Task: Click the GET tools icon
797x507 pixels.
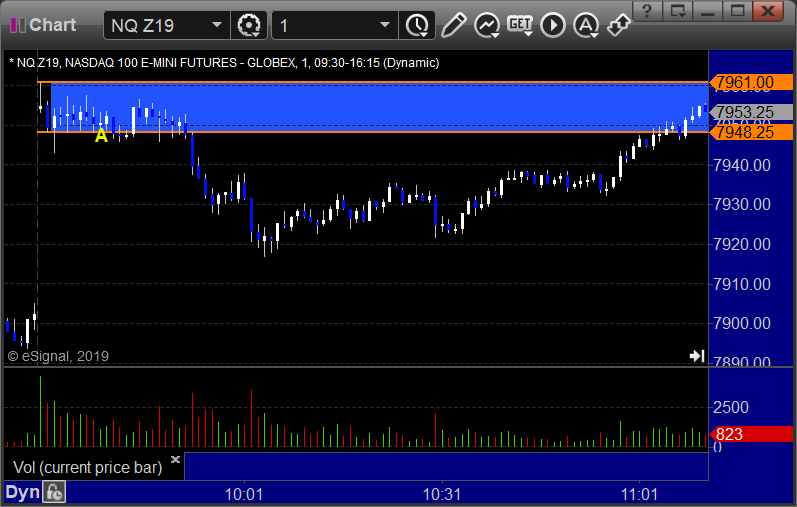Action: click(x=520, y=25)
